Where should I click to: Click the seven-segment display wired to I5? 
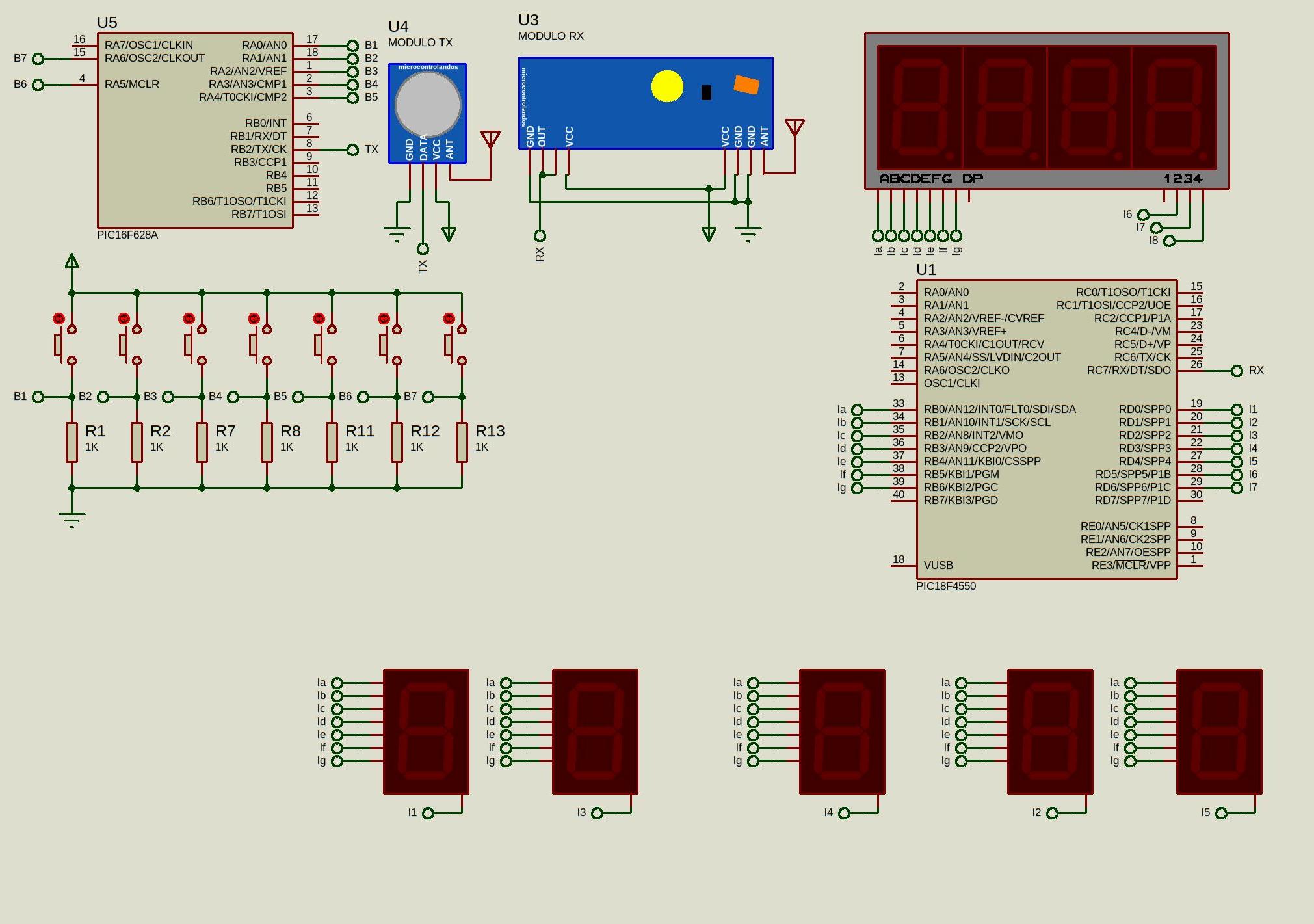1219,731
